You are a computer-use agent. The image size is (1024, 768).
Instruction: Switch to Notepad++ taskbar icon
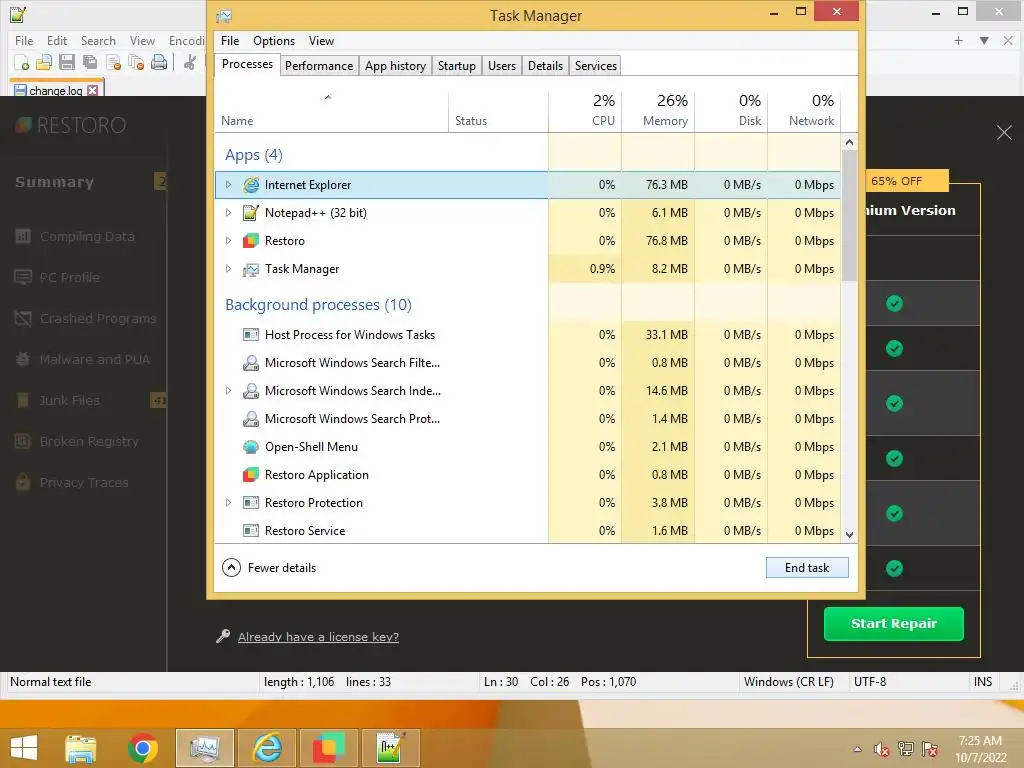(391, 748)
